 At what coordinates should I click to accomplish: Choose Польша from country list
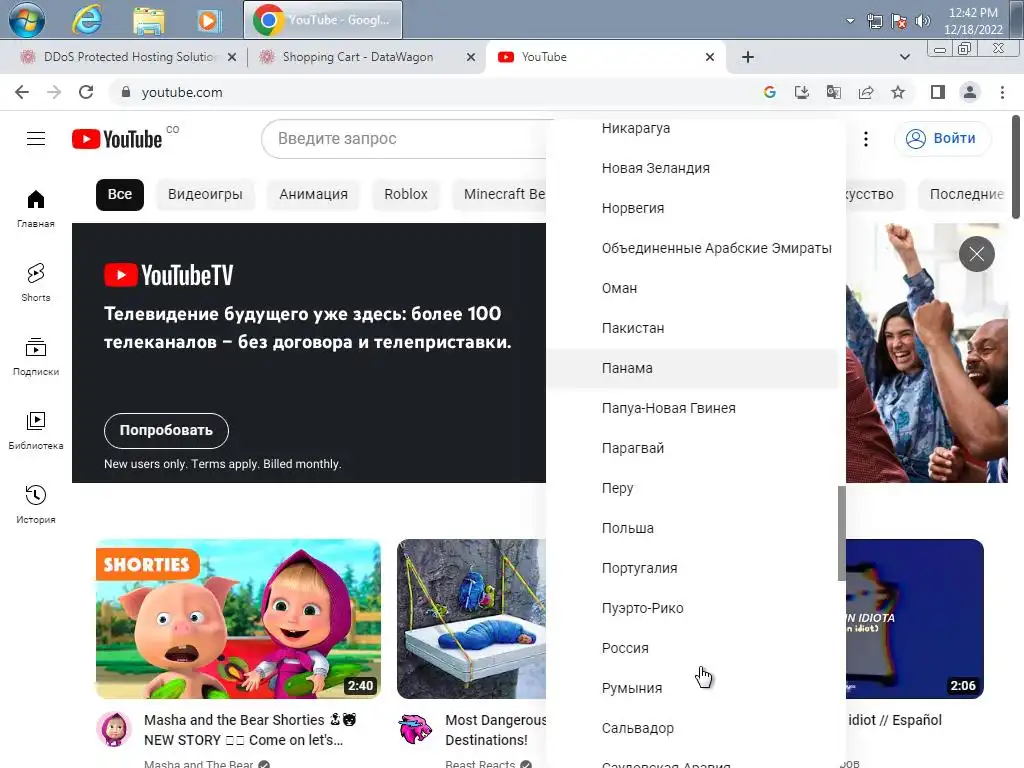[x=692, y=528]
